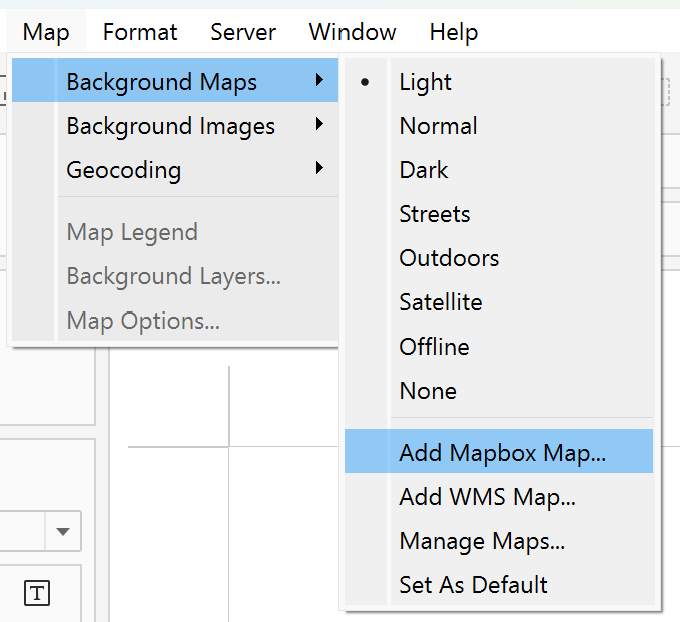Open Map Options... menu entry
Image resolution: width=680 pixels, height=622 pixels.
point(175,320)
